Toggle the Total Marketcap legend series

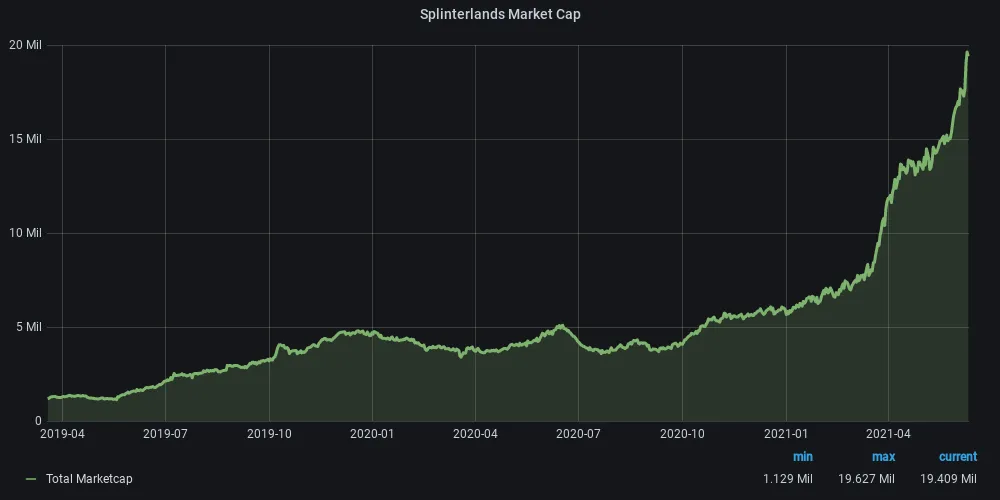[x=89, y=478]
